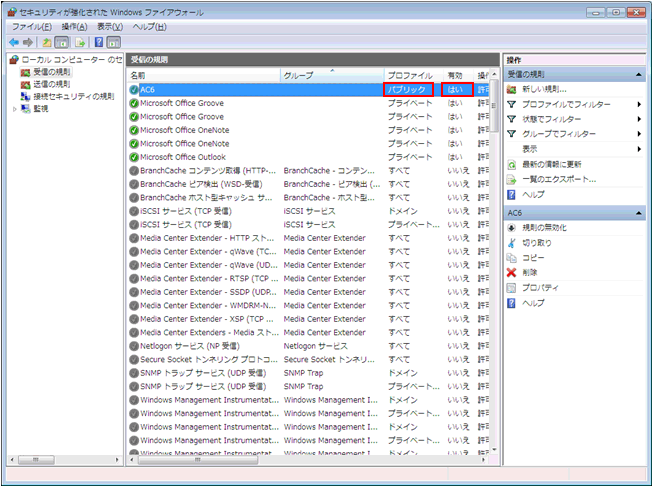653x487 pixels.
Task: Click the AC6 rule status icon
Action: point(134,90)
